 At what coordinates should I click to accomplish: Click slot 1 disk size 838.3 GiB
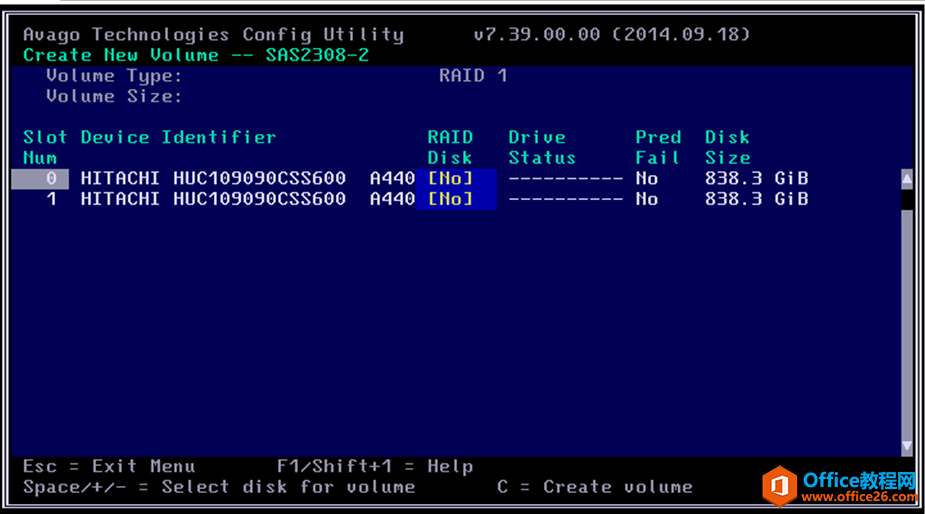tap(757, 199)
